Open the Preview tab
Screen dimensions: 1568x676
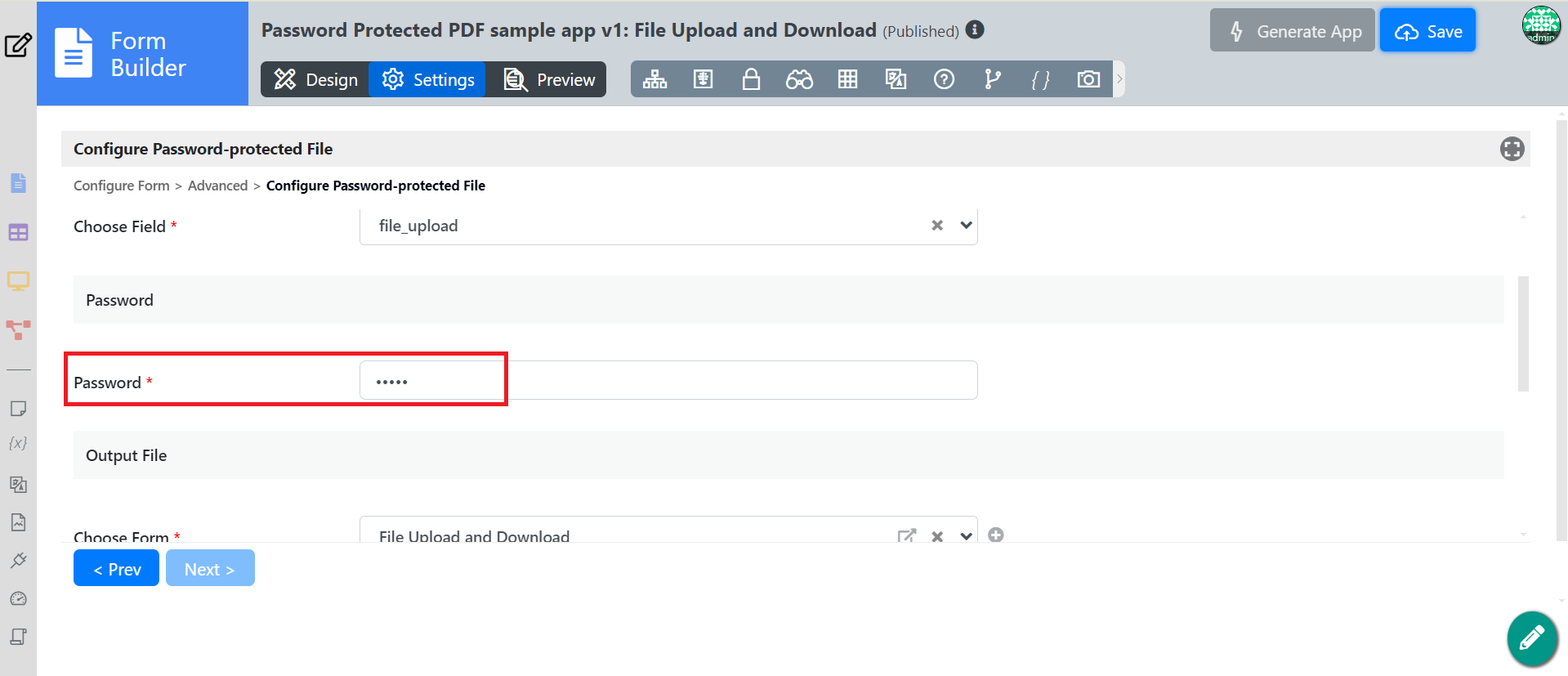point(548,79)
